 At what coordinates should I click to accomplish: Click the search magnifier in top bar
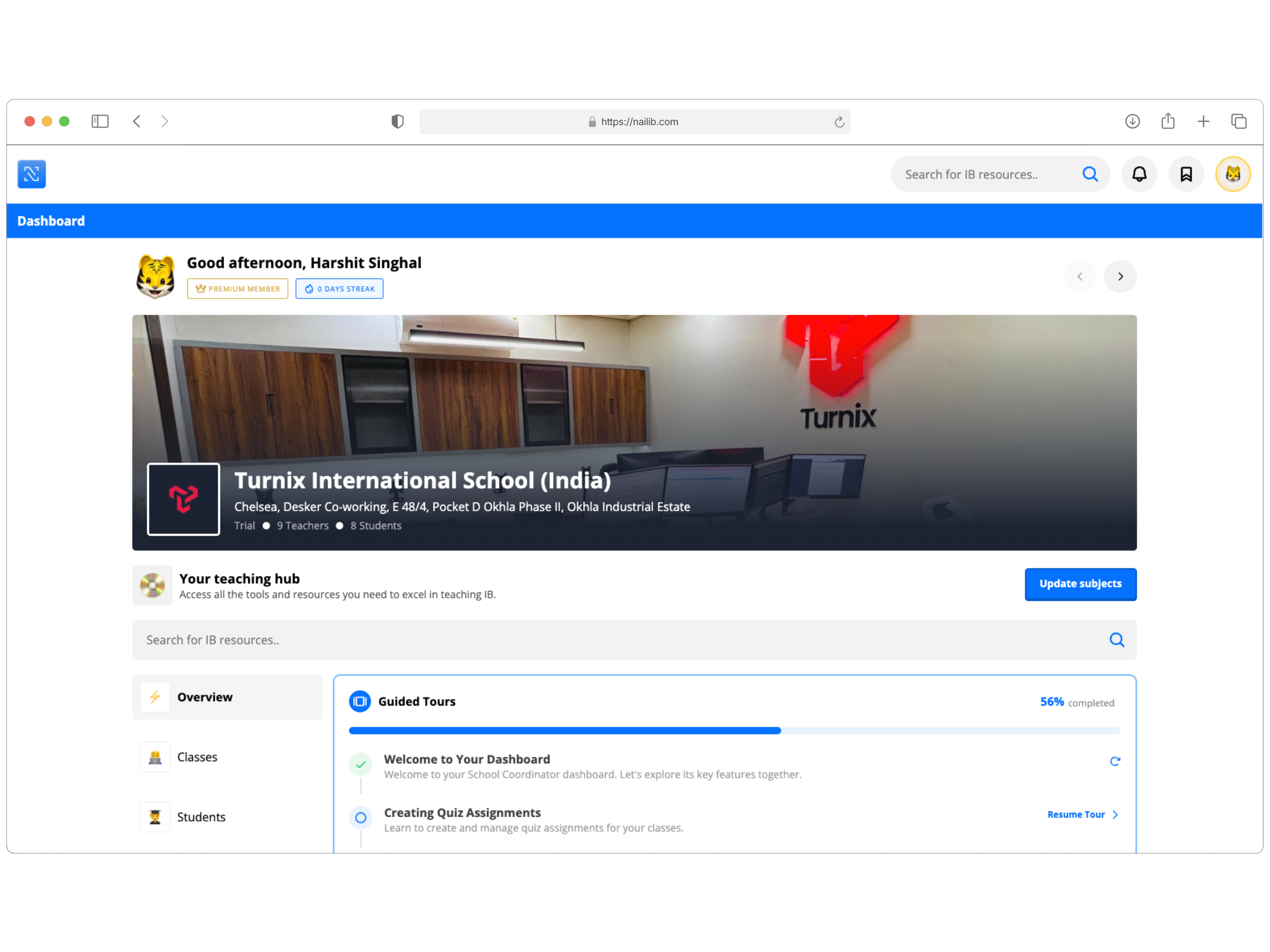pyautogui.click(x=1090, y=174)
